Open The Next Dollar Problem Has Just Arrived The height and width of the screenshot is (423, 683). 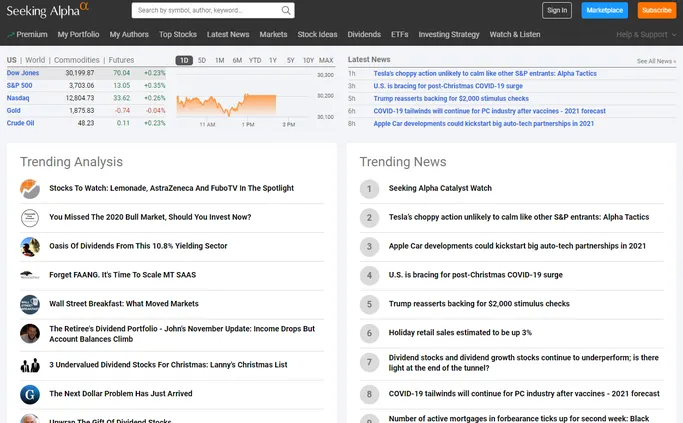coord(121,394)
